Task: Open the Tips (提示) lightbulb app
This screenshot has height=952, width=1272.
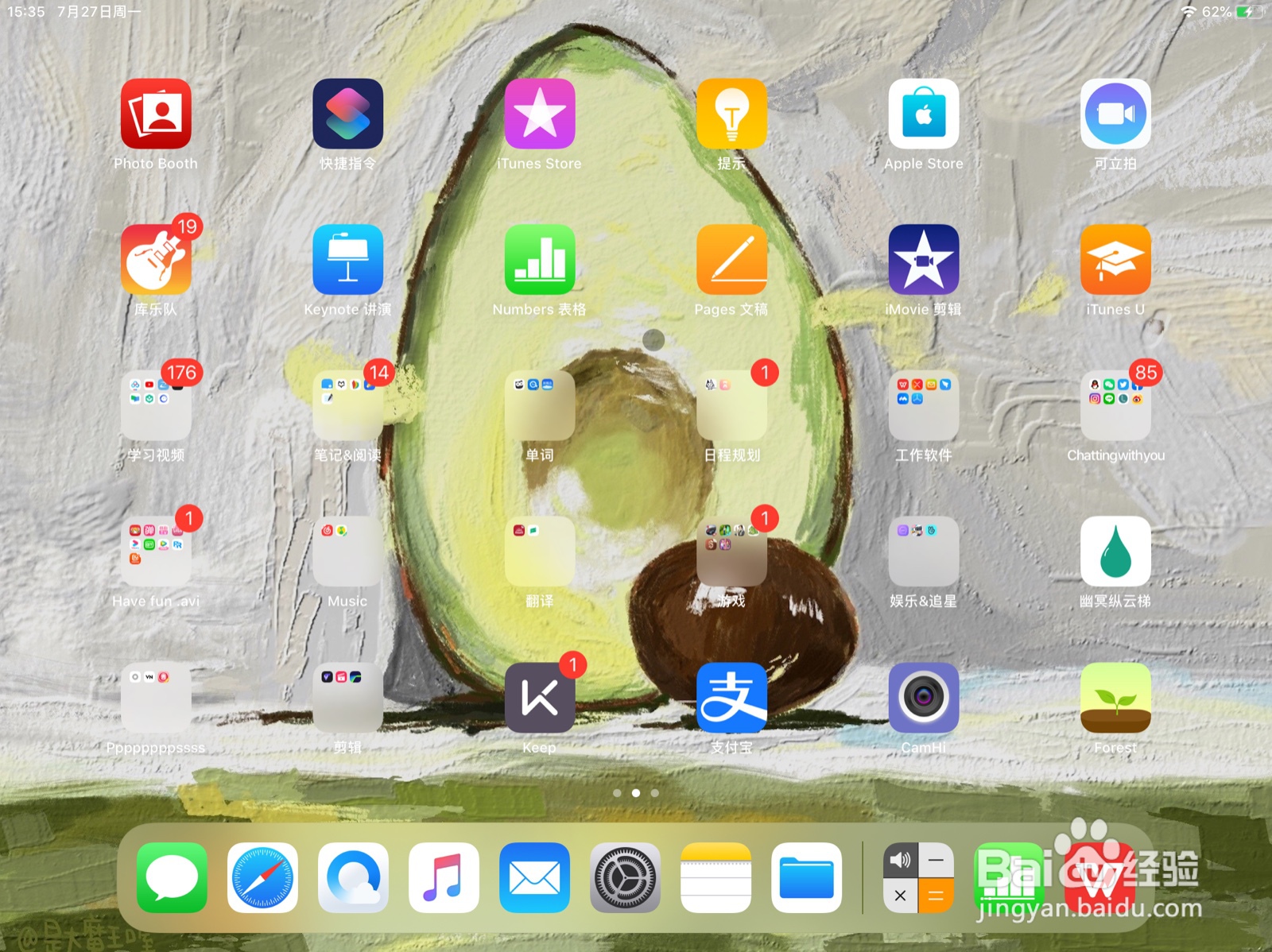Action: point(731,114)
